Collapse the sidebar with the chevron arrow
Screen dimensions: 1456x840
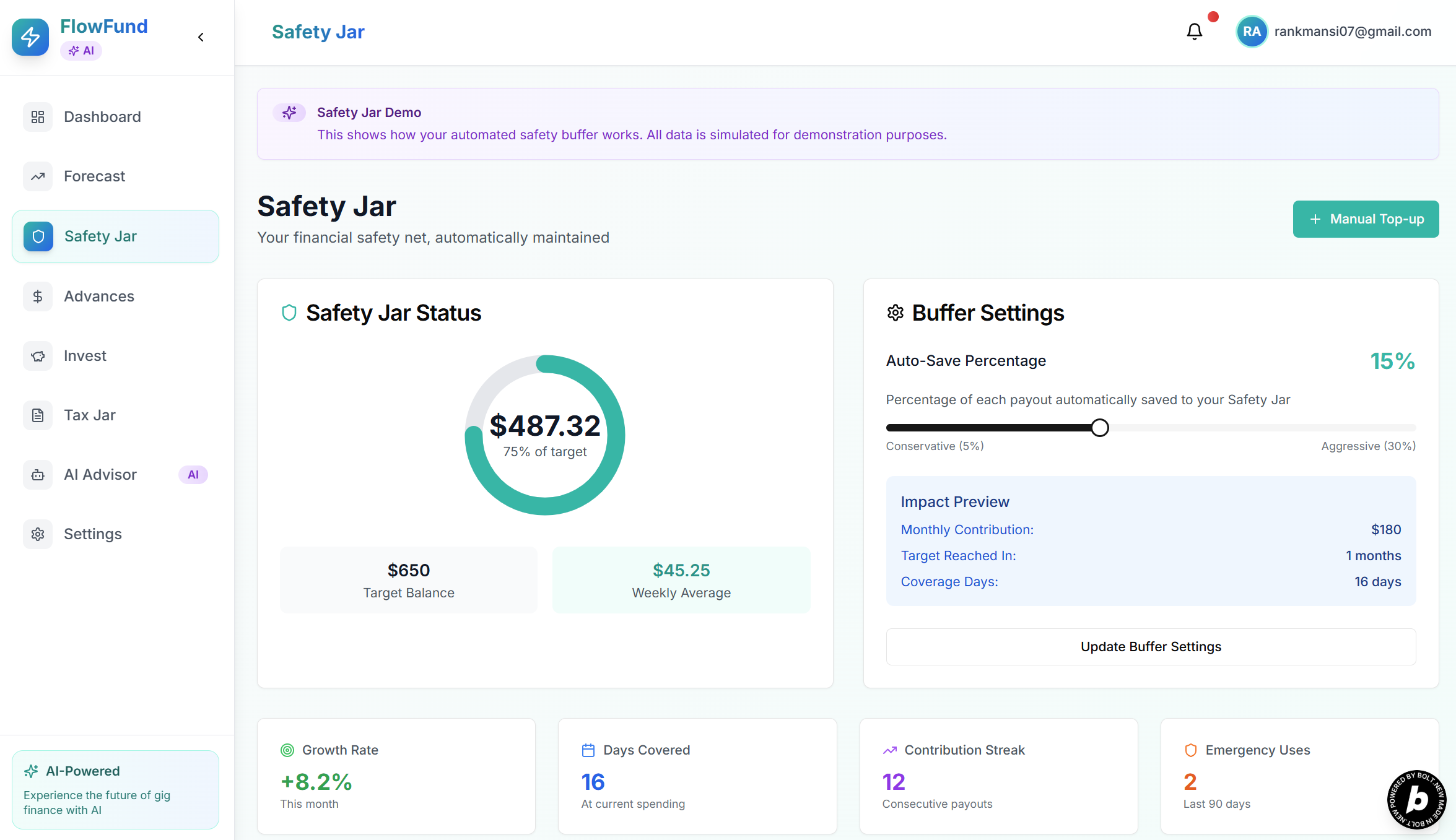[x=201, y=37]
